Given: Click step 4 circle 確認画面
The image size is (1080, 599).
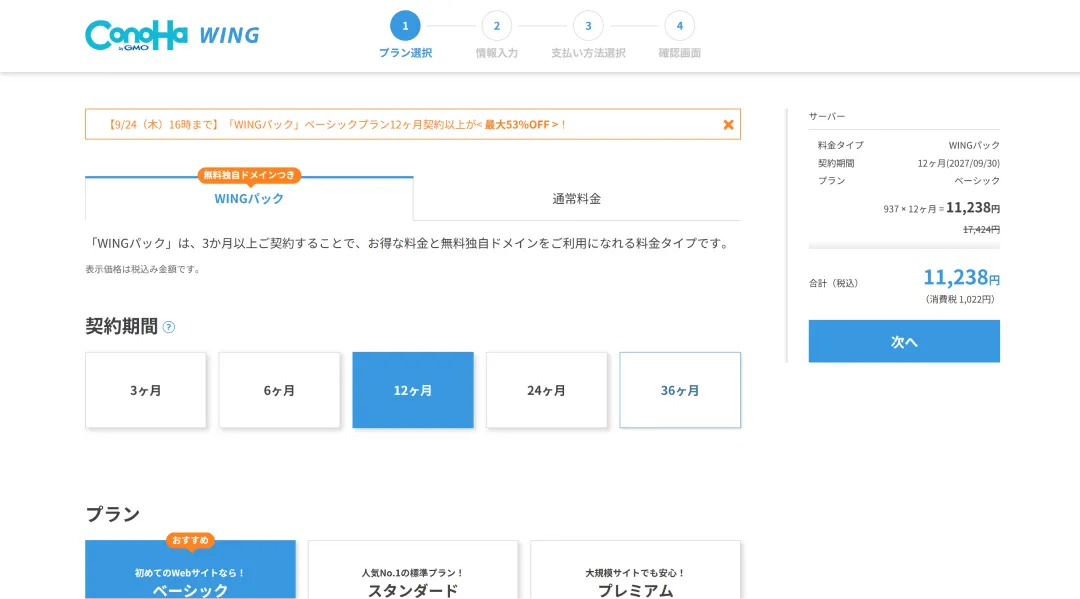Looking at the screenshot, I should pyautogui.click(x=680, y=26).
